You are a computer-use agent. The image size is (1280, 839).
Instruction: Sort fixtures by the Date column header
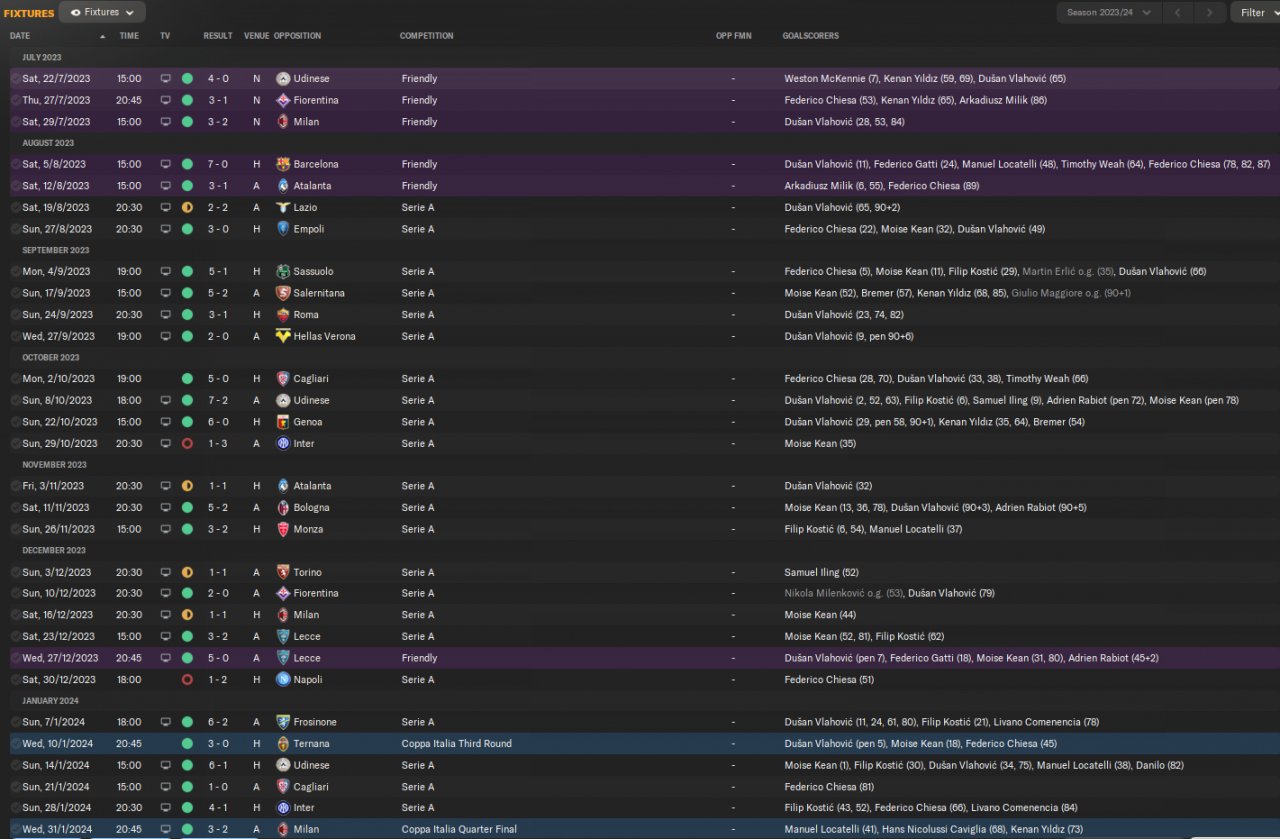20,36
